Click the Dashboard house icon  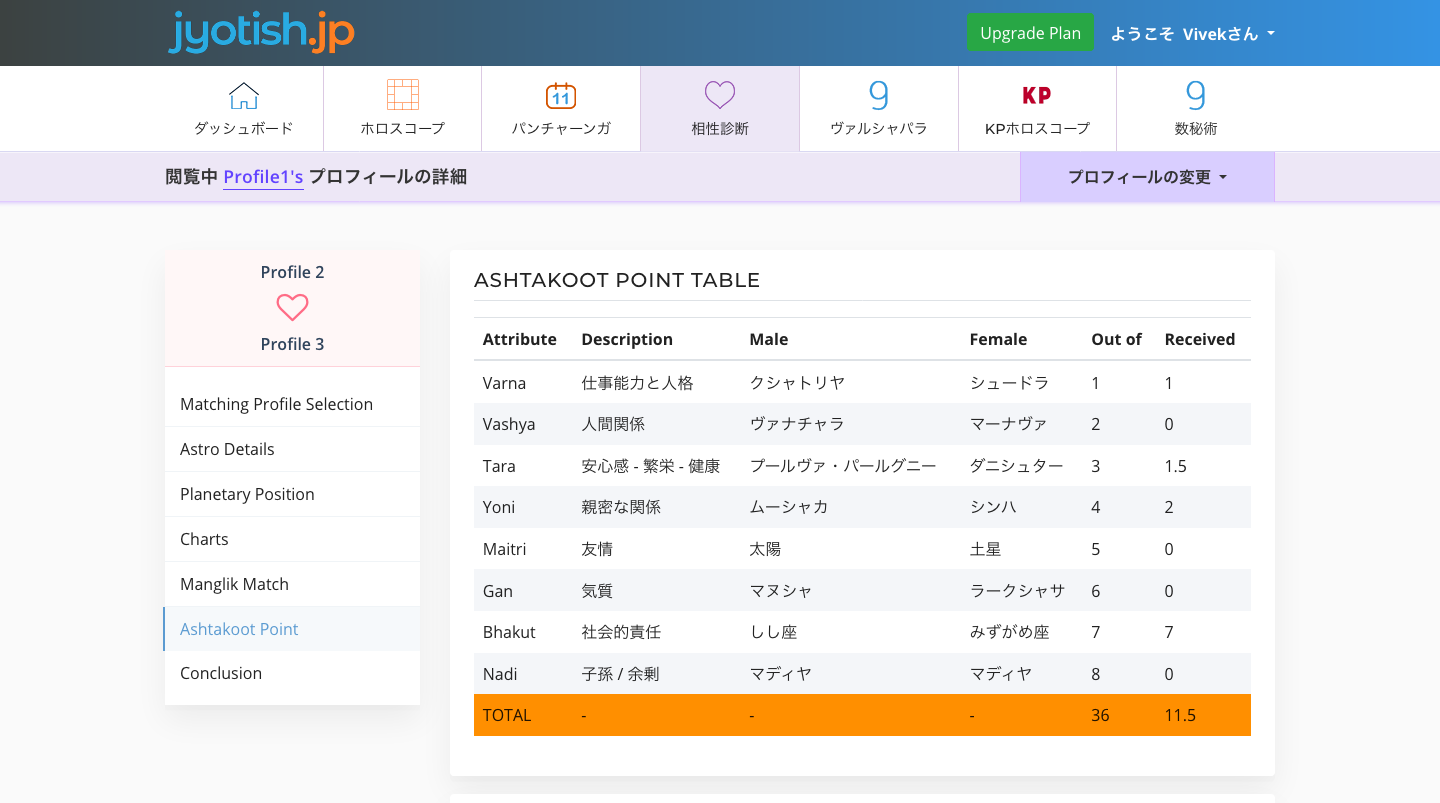(x=243, y=96)
